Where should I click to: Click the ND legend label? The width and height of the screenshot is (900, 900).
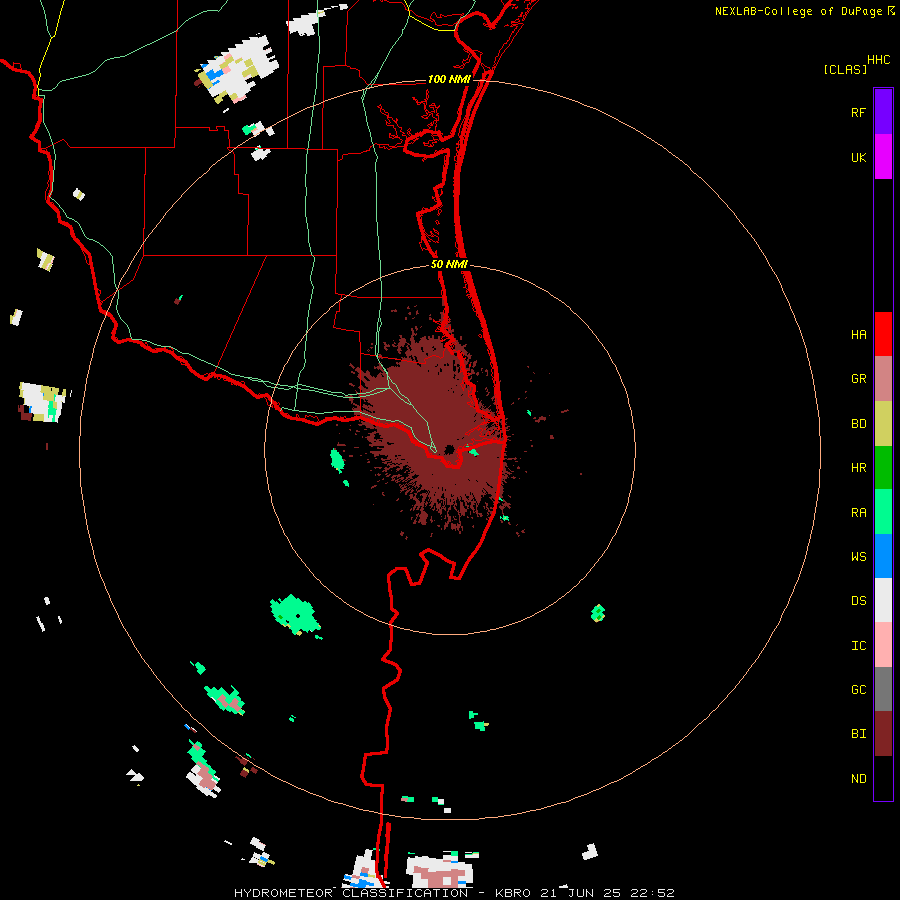tap(858, 778)
